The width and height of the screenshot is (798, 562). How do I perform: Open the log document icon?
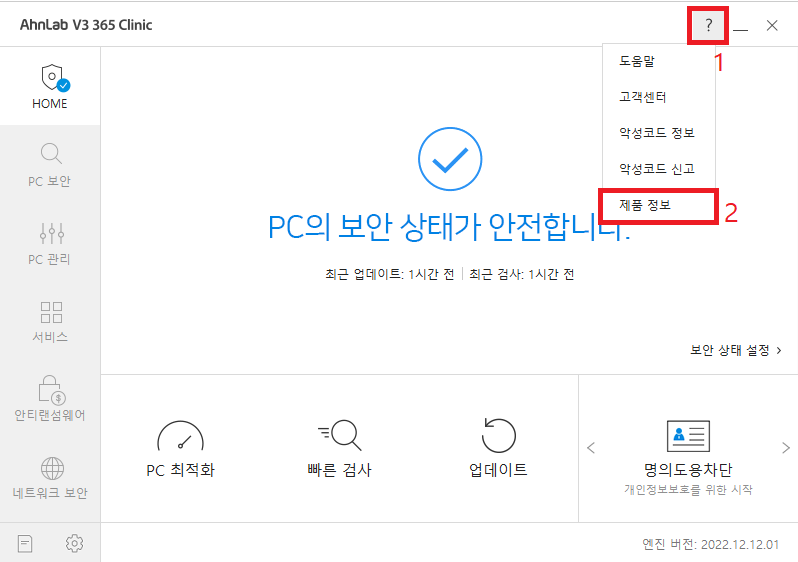pyautogui.click(x=24, y=543)
